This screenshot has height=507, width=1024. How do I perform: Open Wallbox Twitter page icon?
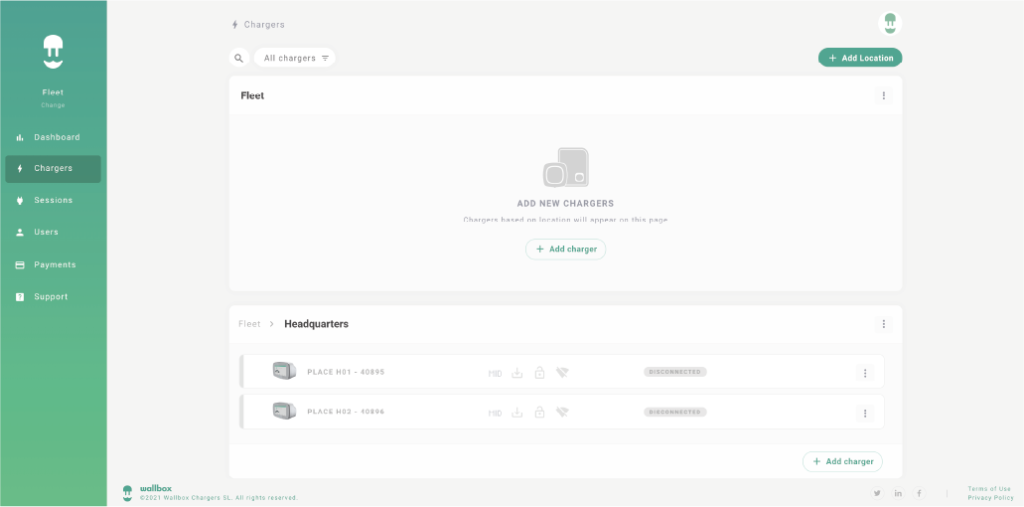(x=877, y=493)
